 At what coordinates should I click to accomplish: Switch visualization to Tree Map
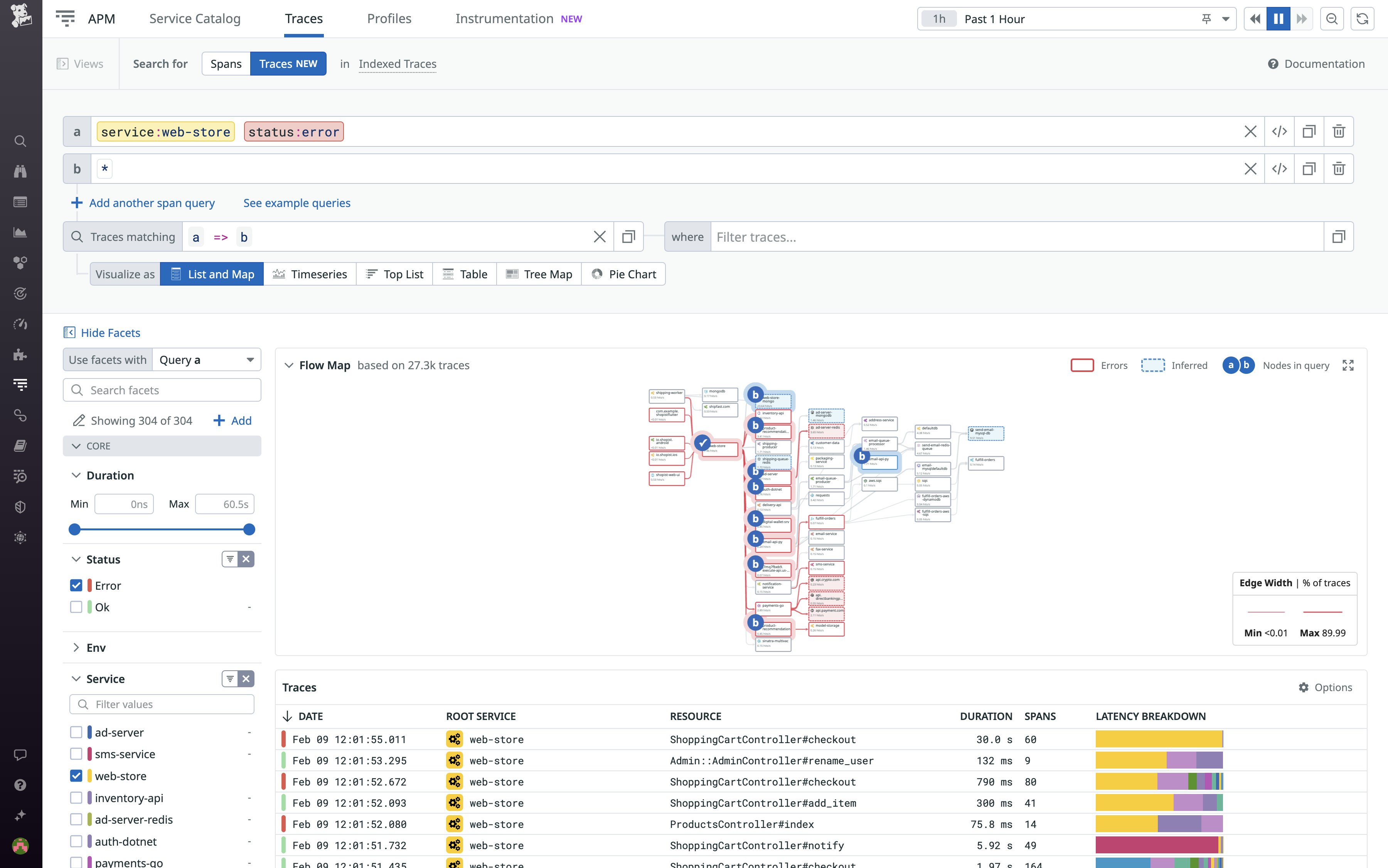[x=538, y=274]
